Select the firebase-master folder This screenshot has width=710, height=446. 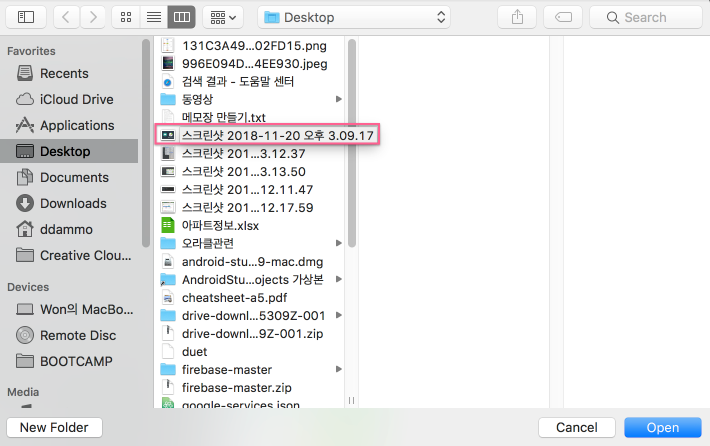click(x=249, y=369)
